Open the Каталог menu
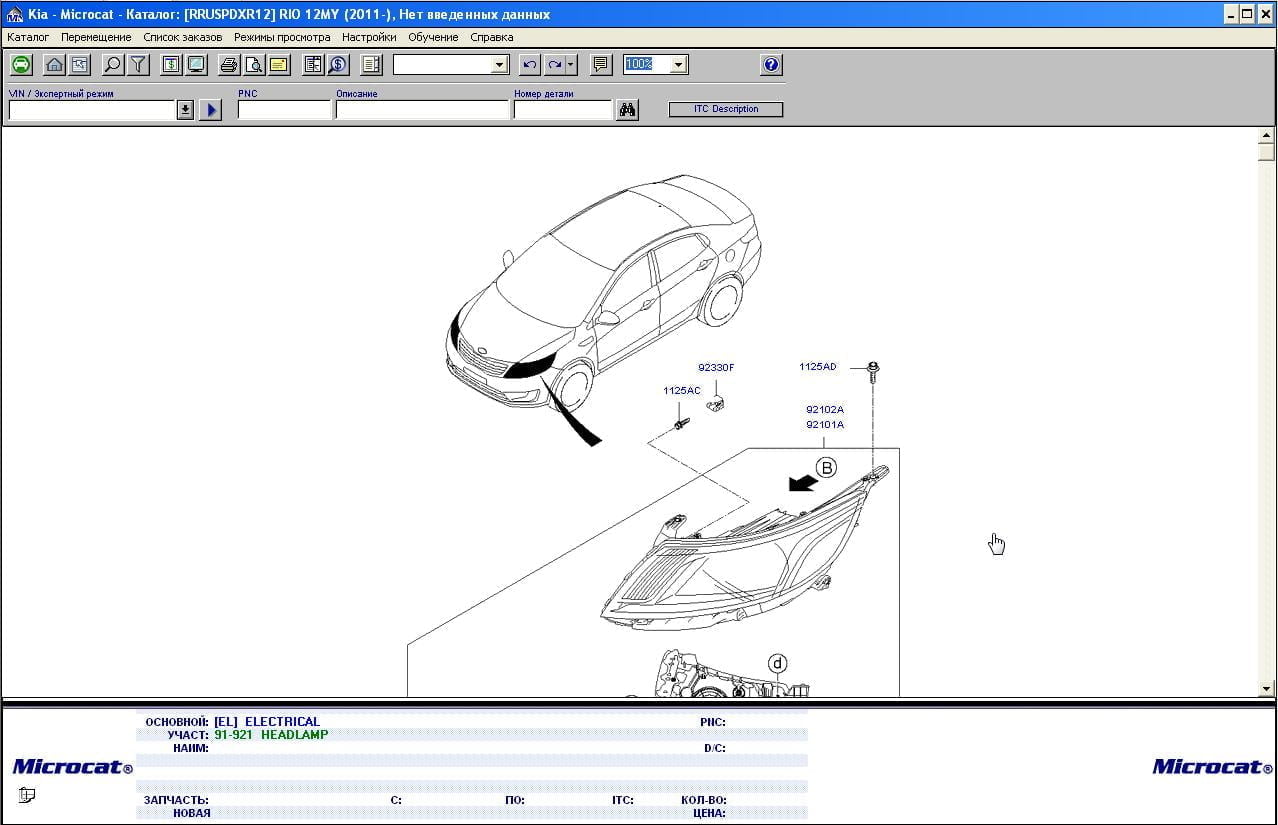This screenshot has width=1278, height=825. 28,37
